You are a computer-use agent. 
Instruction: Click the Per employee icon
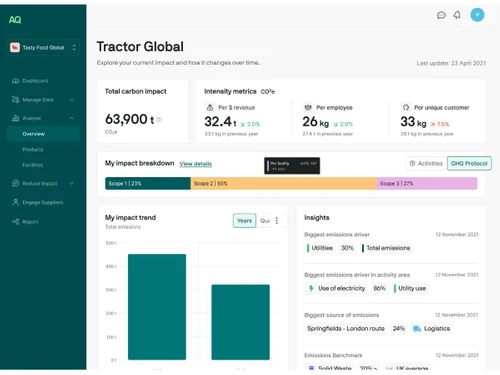[308, 107]
